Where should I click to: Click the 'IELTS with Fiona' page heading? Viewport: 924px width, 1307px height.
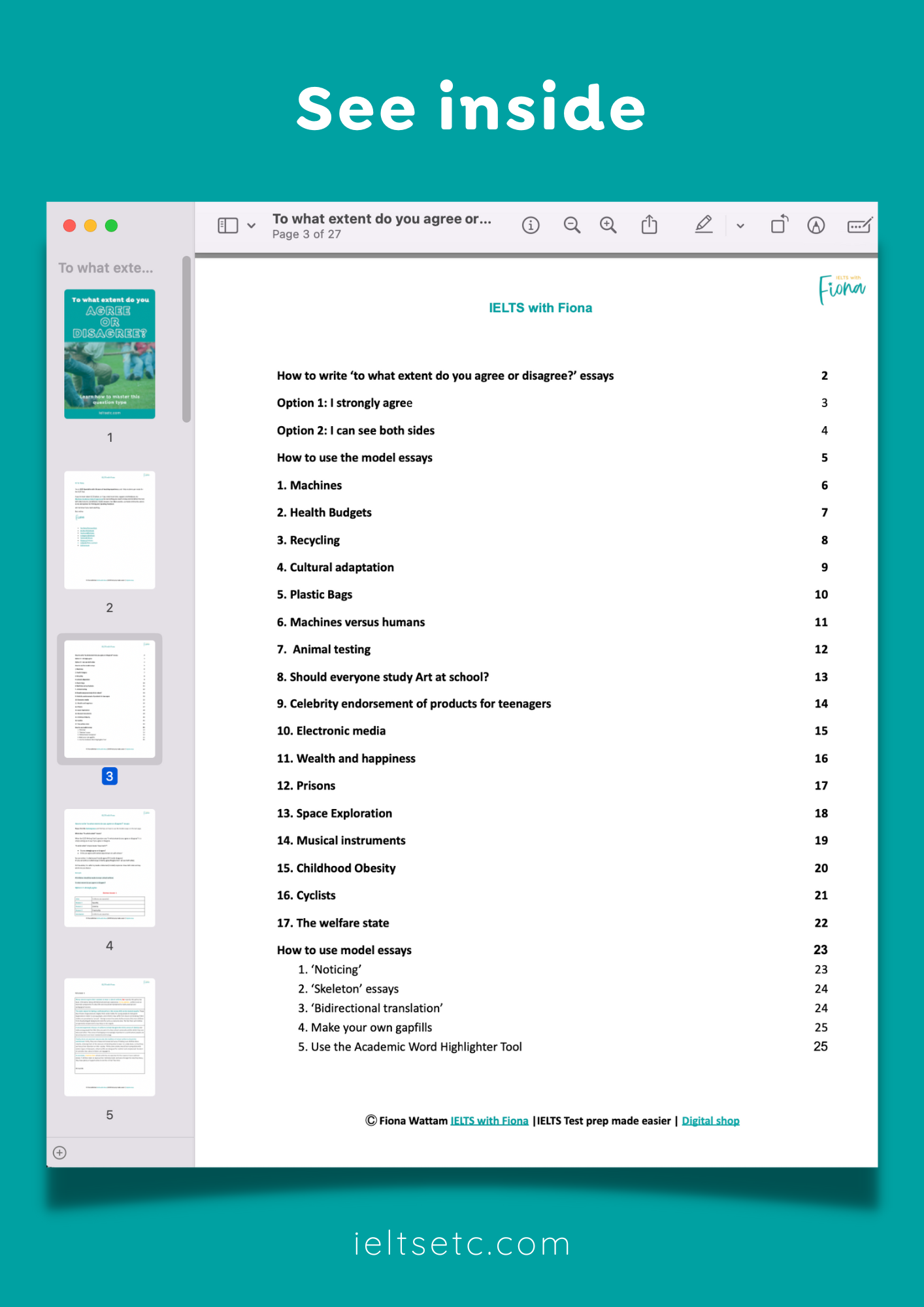(x=540, y=308)
